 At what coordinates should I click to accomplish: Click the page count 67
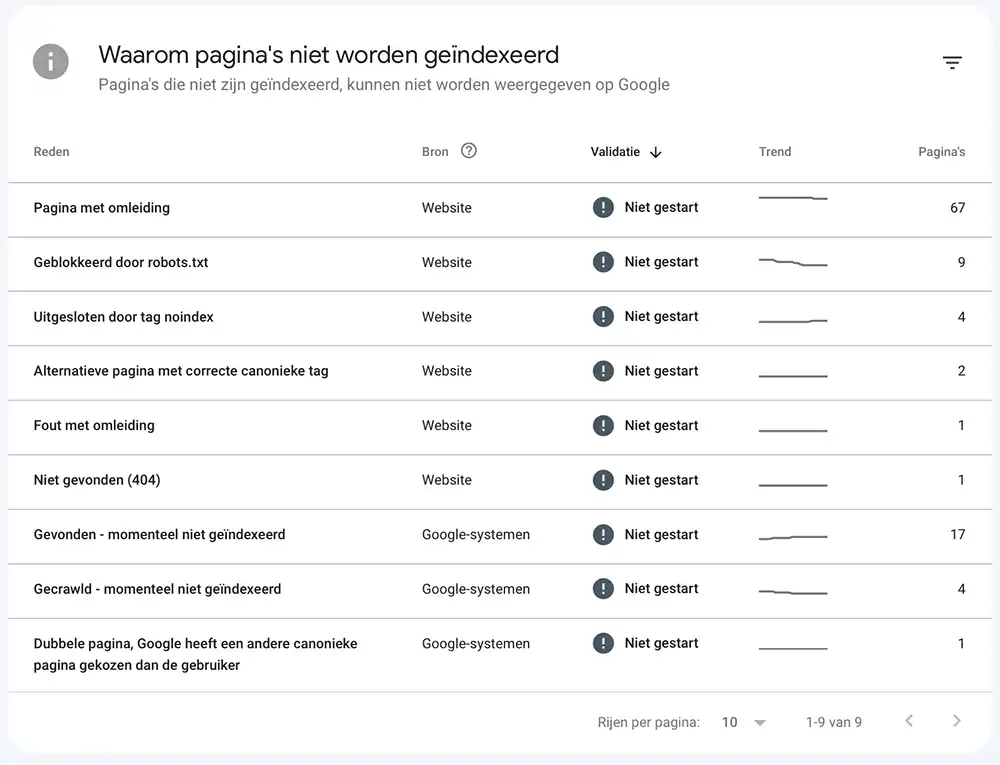[x=957, y=208]
